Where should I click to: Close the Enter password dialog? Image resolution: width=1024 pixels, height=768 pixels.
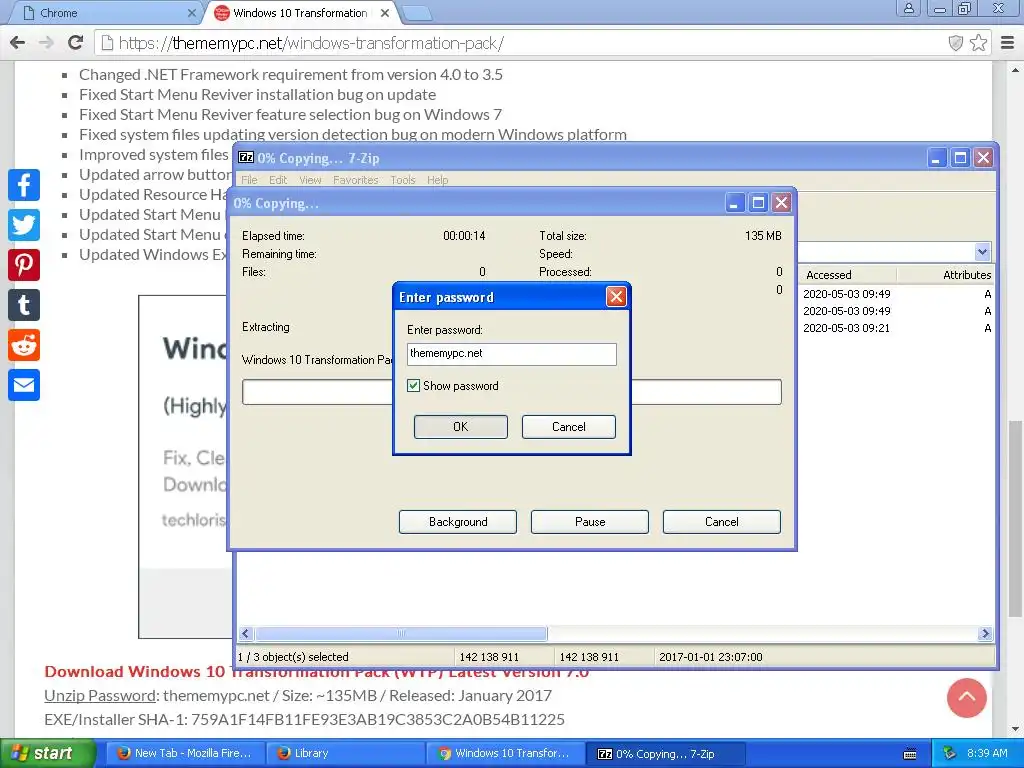coord(616,297)
